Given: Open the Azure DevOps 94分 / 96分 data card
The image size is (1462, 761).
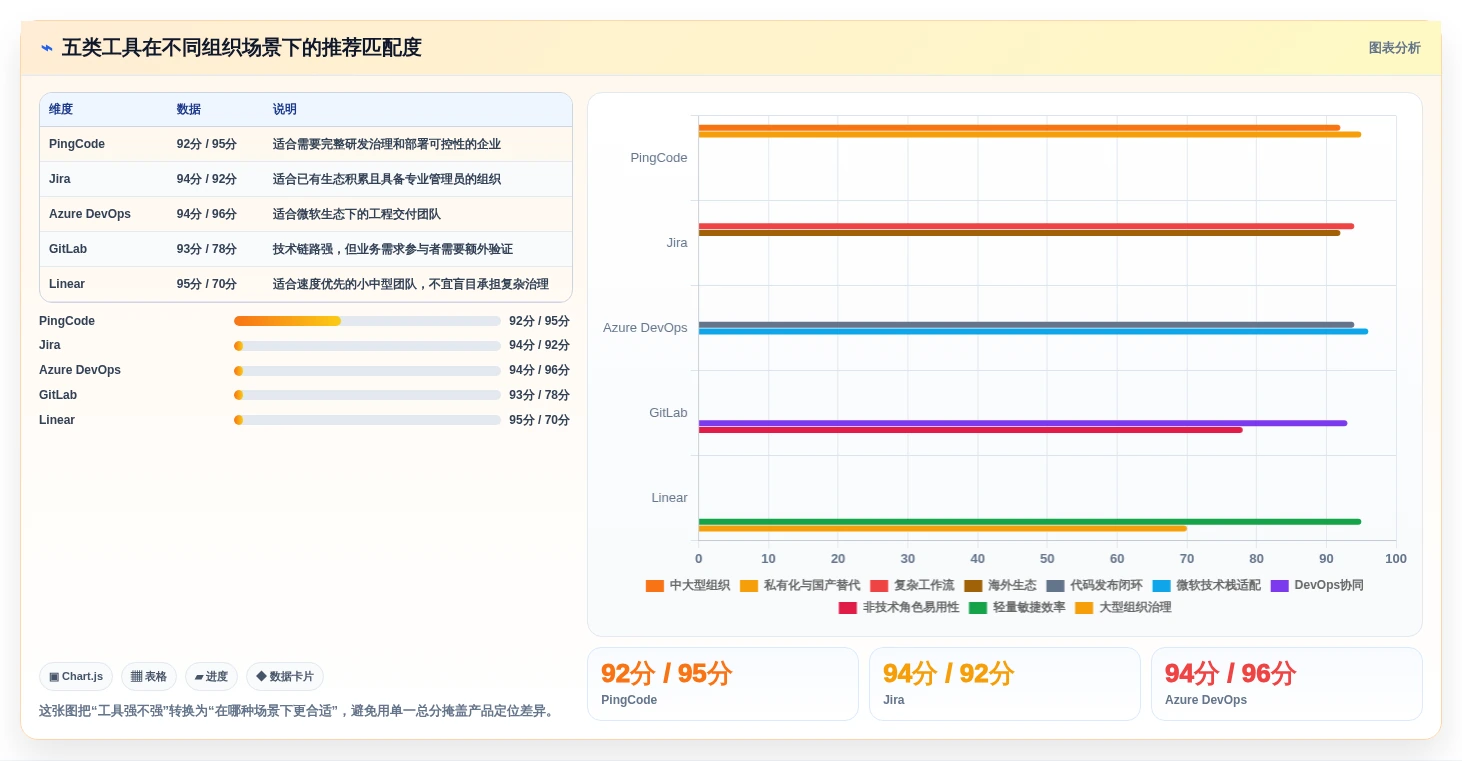Looking at the screenshot, I should 1286,684.
